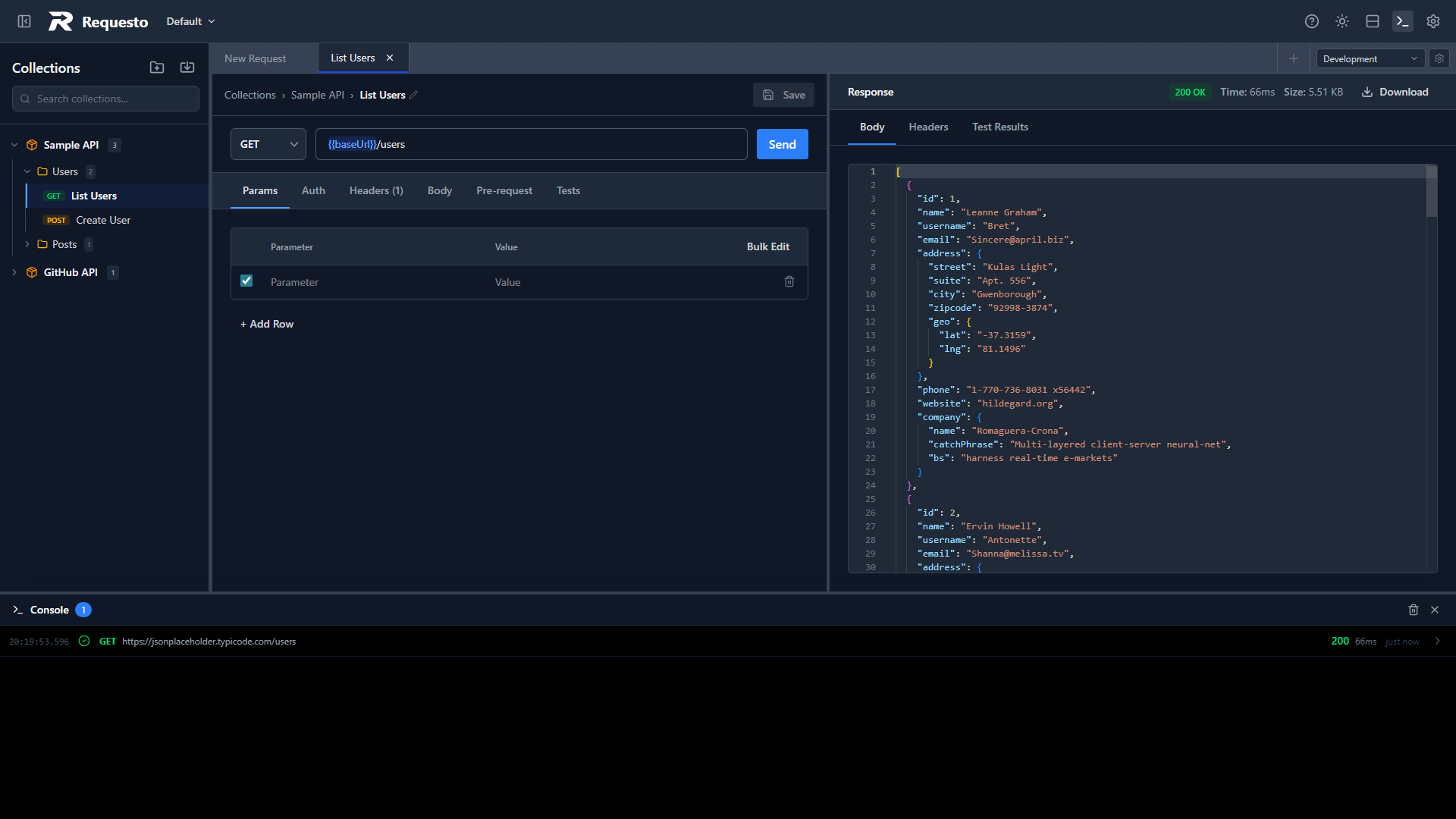Show the response Body tab
This screenshot has height=819, width=1456.
point(872,127)
